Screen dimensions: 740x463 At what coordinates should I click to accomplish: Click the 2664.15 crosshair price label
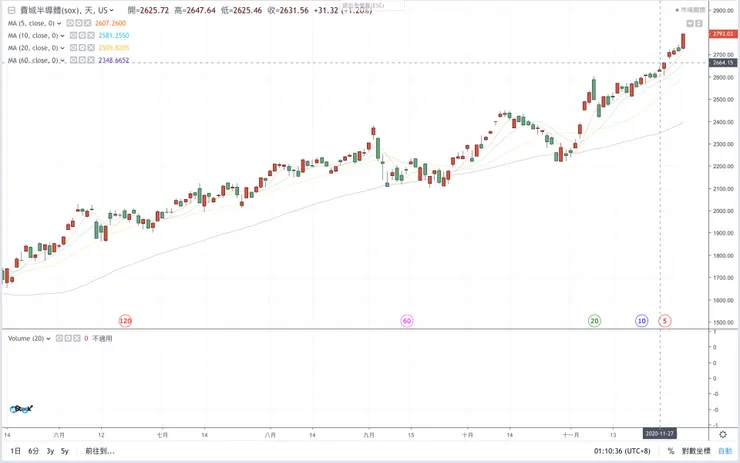(723, 62)
